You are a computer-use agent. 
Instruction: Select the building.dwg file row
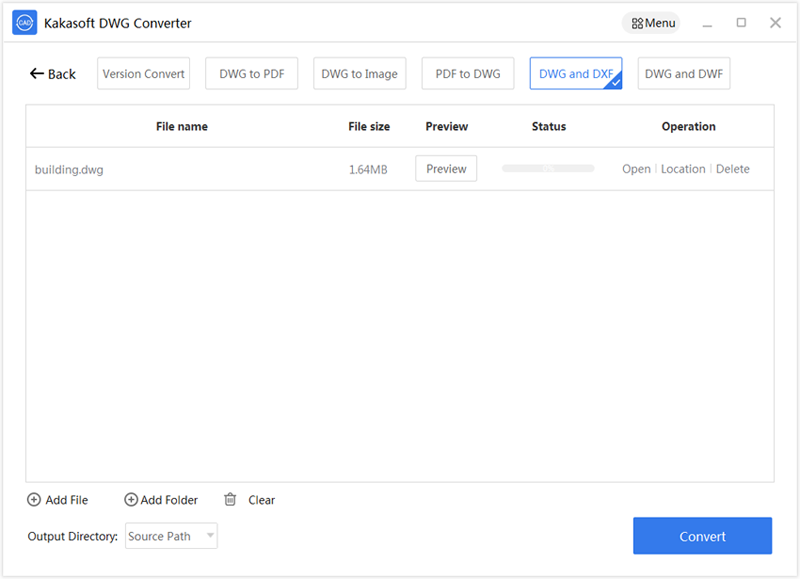(400, 169)
